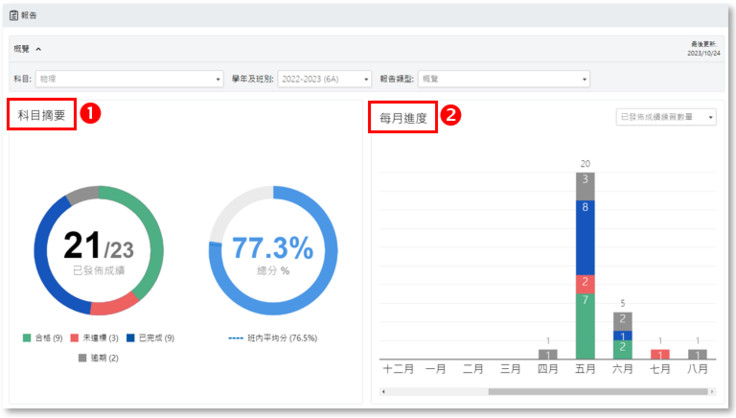
Task: Click the red marker number 2 badge
Action: pos(451,115)
